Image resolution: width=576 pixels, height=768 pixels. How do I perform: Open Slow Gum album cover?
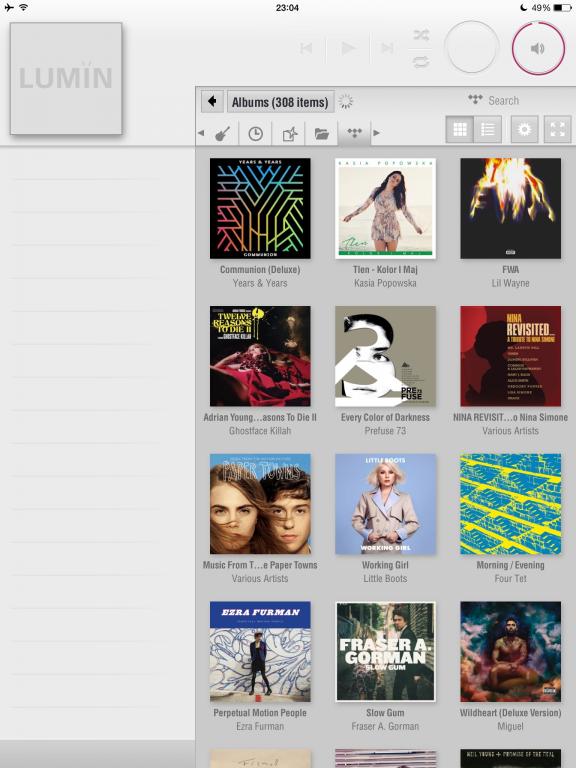[385, 652]
